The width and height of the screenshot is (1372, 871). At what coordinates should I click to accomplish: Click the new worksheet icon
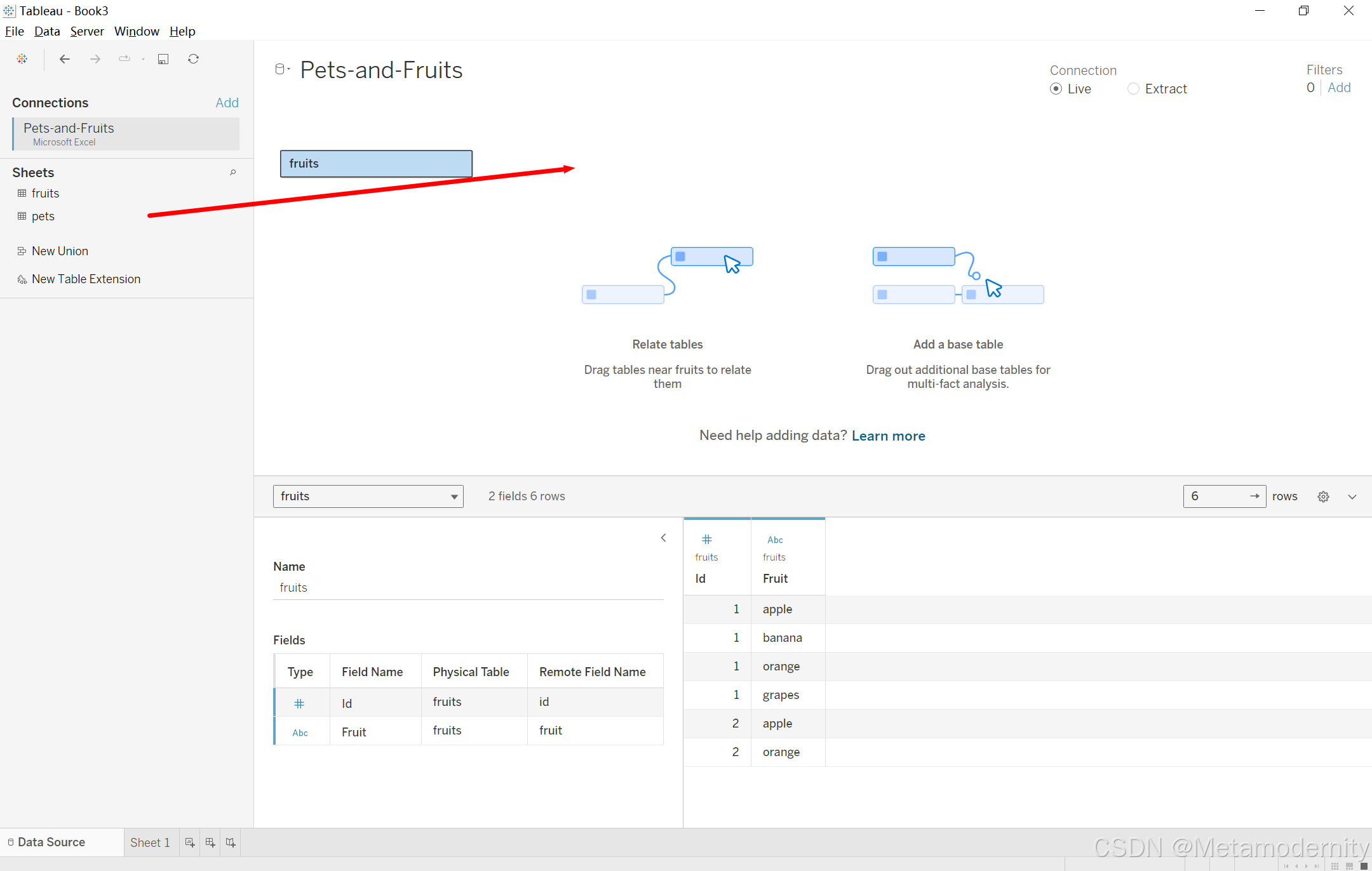pos(189,842)
